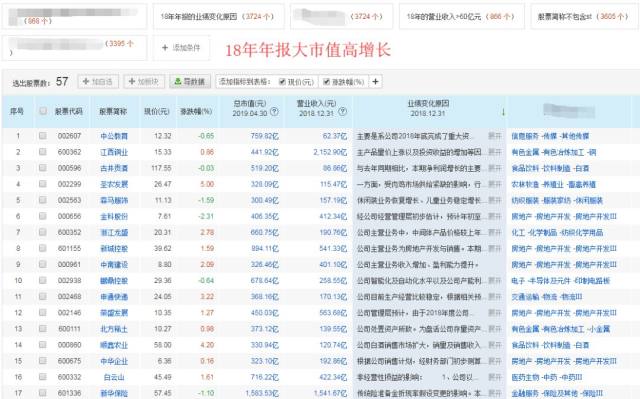Viewport: 640px width, 399px height.
Task: Open the 交通运输 industry link
Action: pos(525,297)
